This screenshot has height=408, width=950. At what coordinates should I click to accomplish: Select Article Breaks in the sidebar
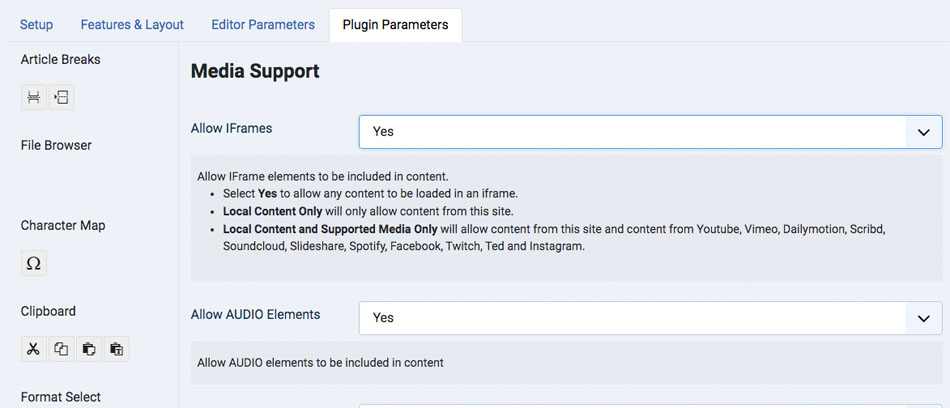coord(61,59)
